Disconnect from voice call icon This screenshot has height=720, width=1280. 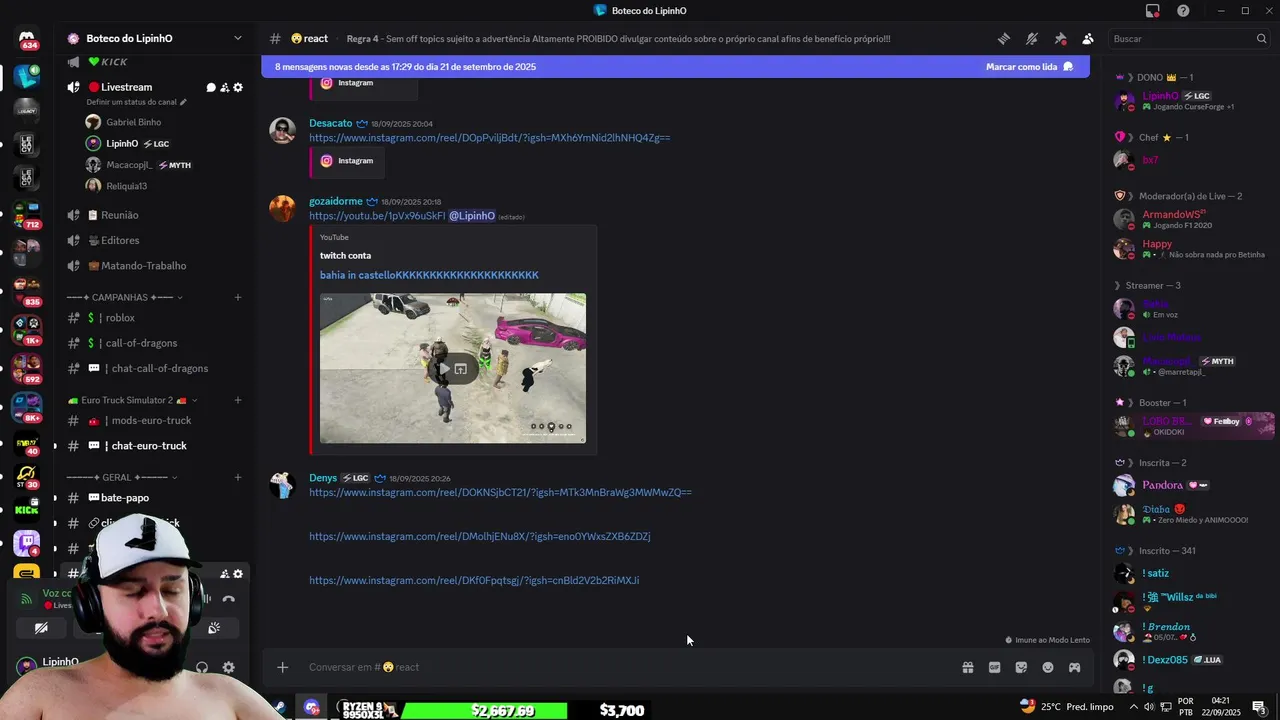229,599
